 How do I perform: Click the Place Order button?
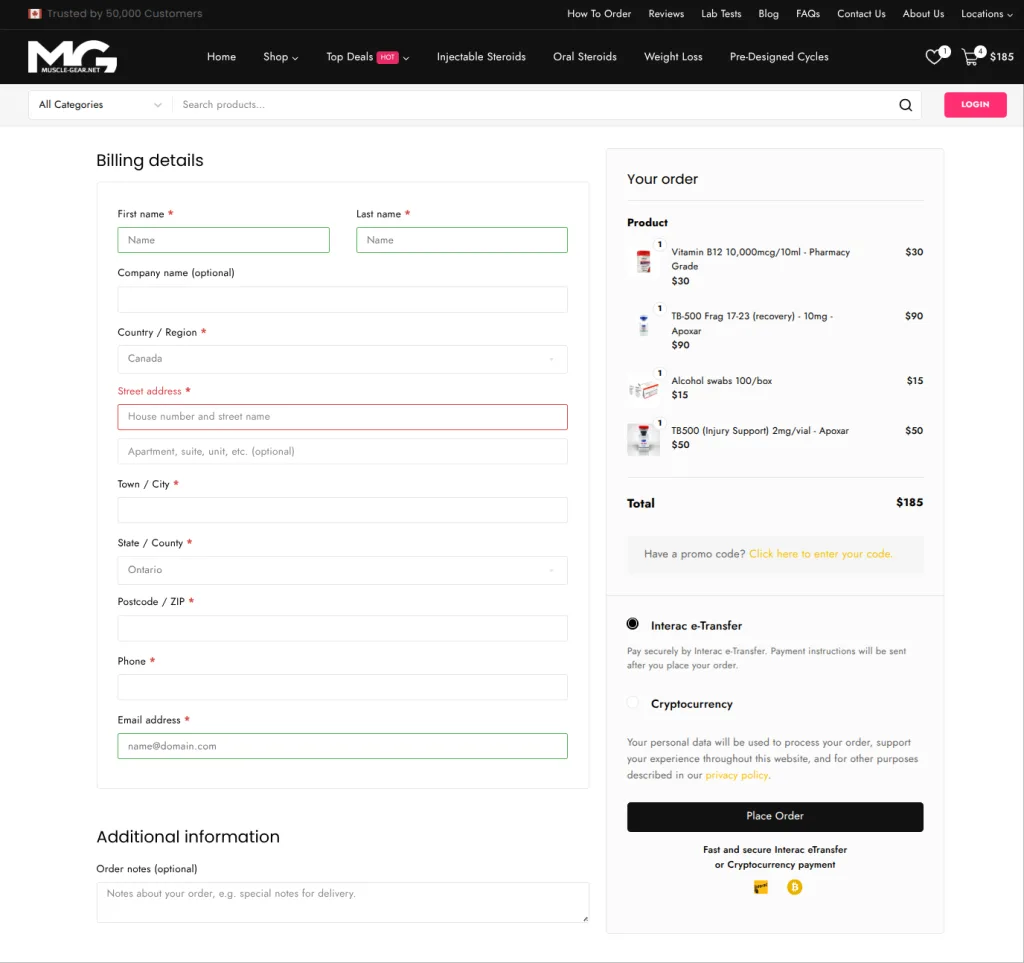pos(775,817)
